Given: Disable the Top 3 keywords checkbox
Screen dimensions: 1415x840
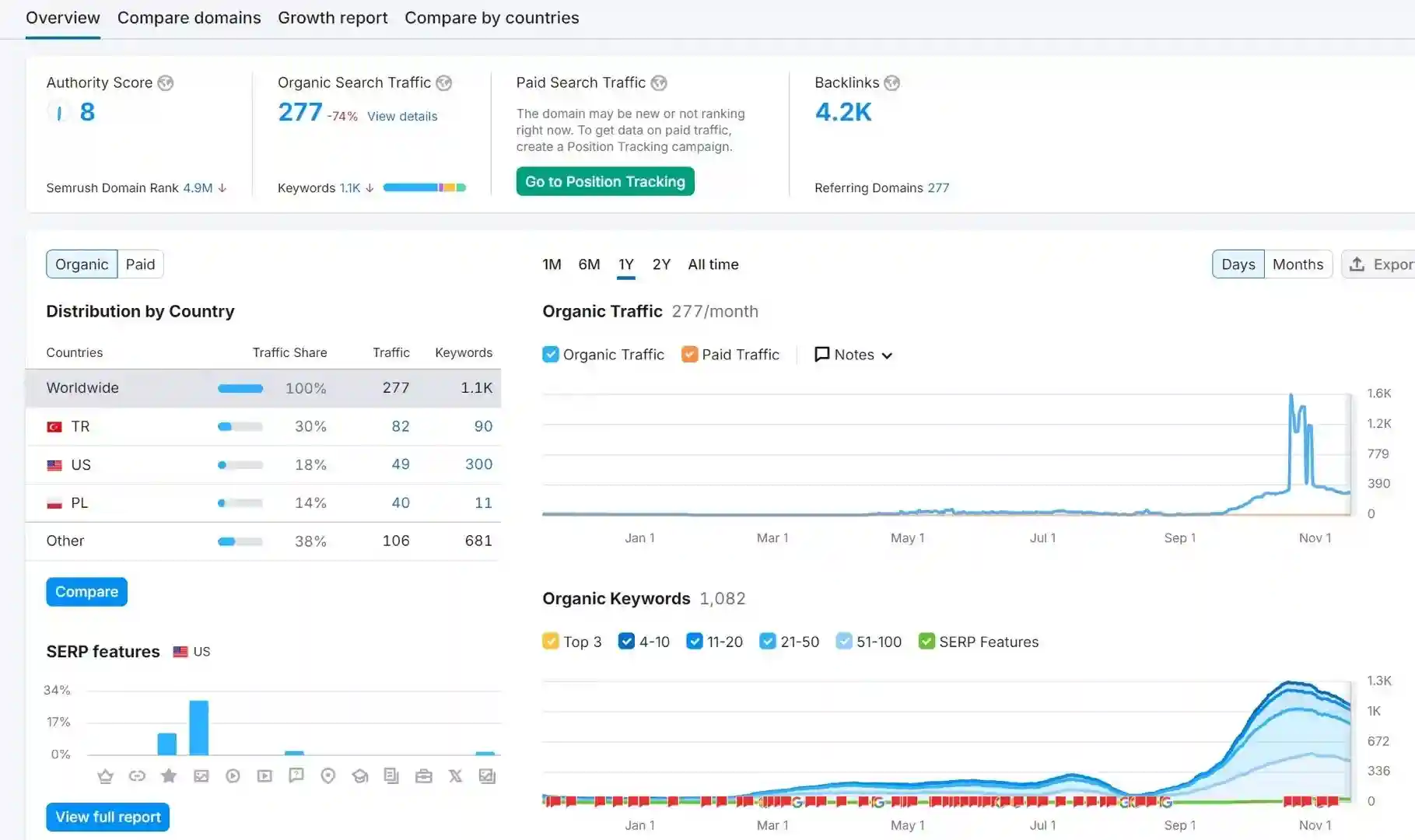Looking at the screenshot, I should point(551,642).
